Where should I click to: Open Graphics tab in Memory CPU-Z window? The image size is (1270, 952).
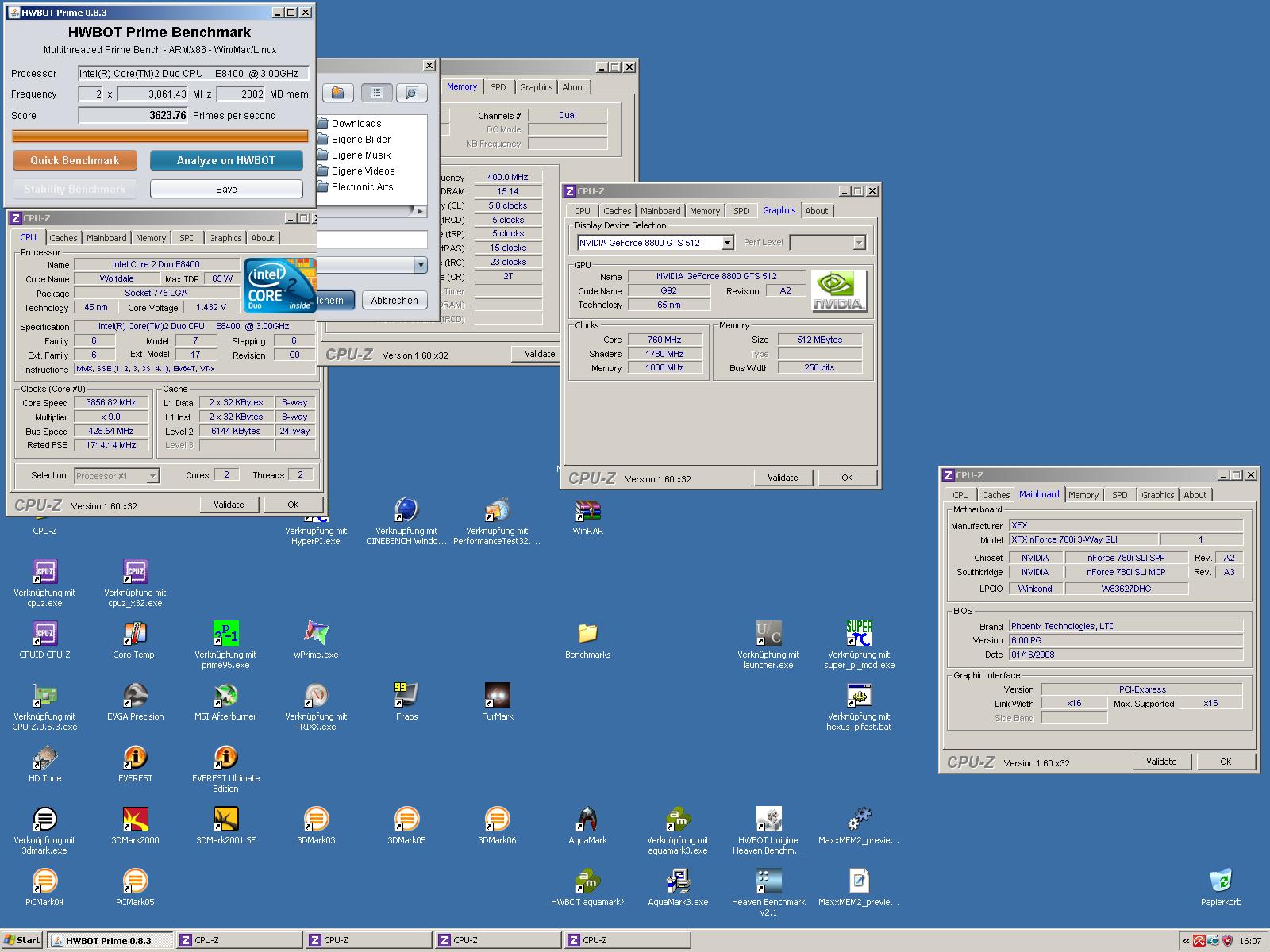536,87
